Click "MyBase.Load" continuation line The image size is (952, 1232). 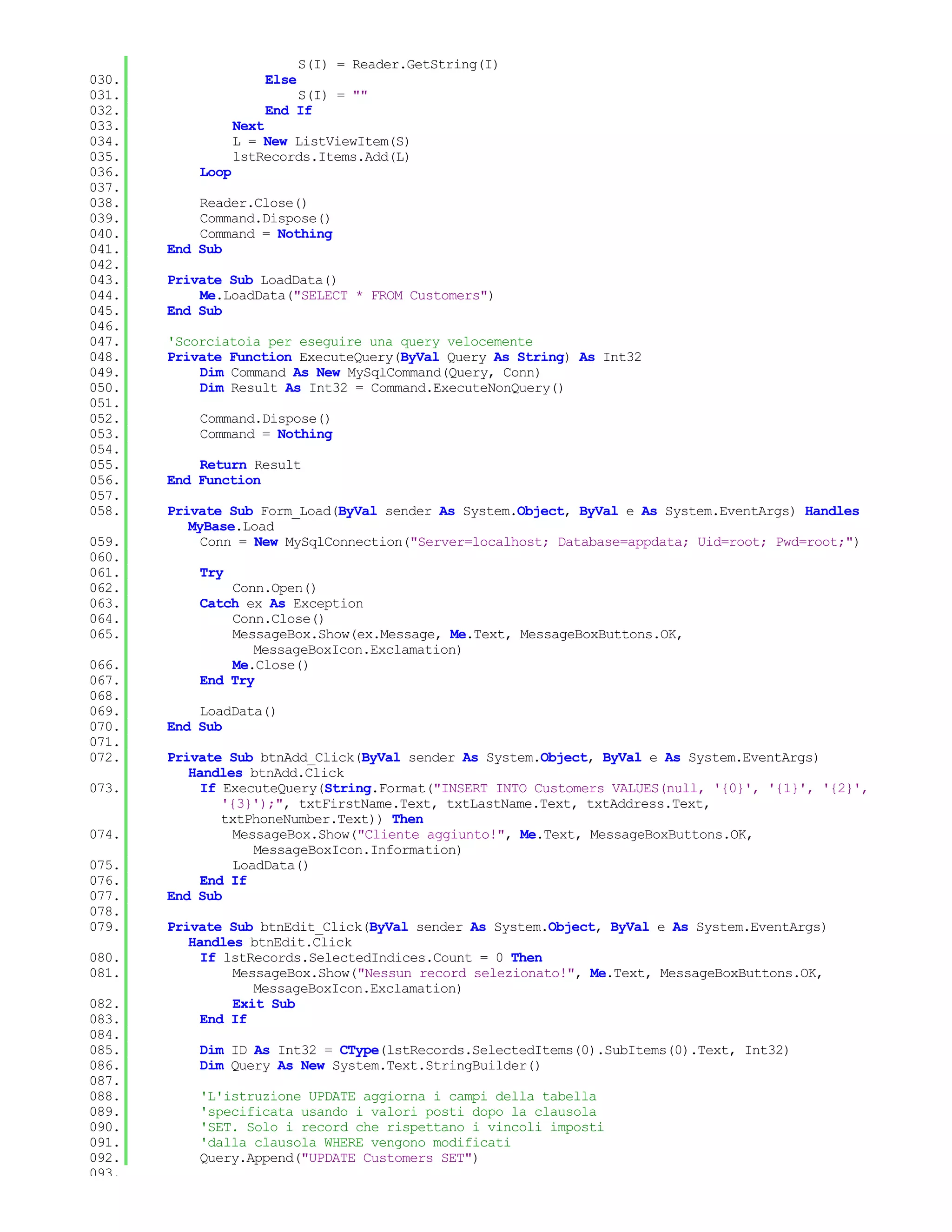pyautogui.click(x=231, y=527)
